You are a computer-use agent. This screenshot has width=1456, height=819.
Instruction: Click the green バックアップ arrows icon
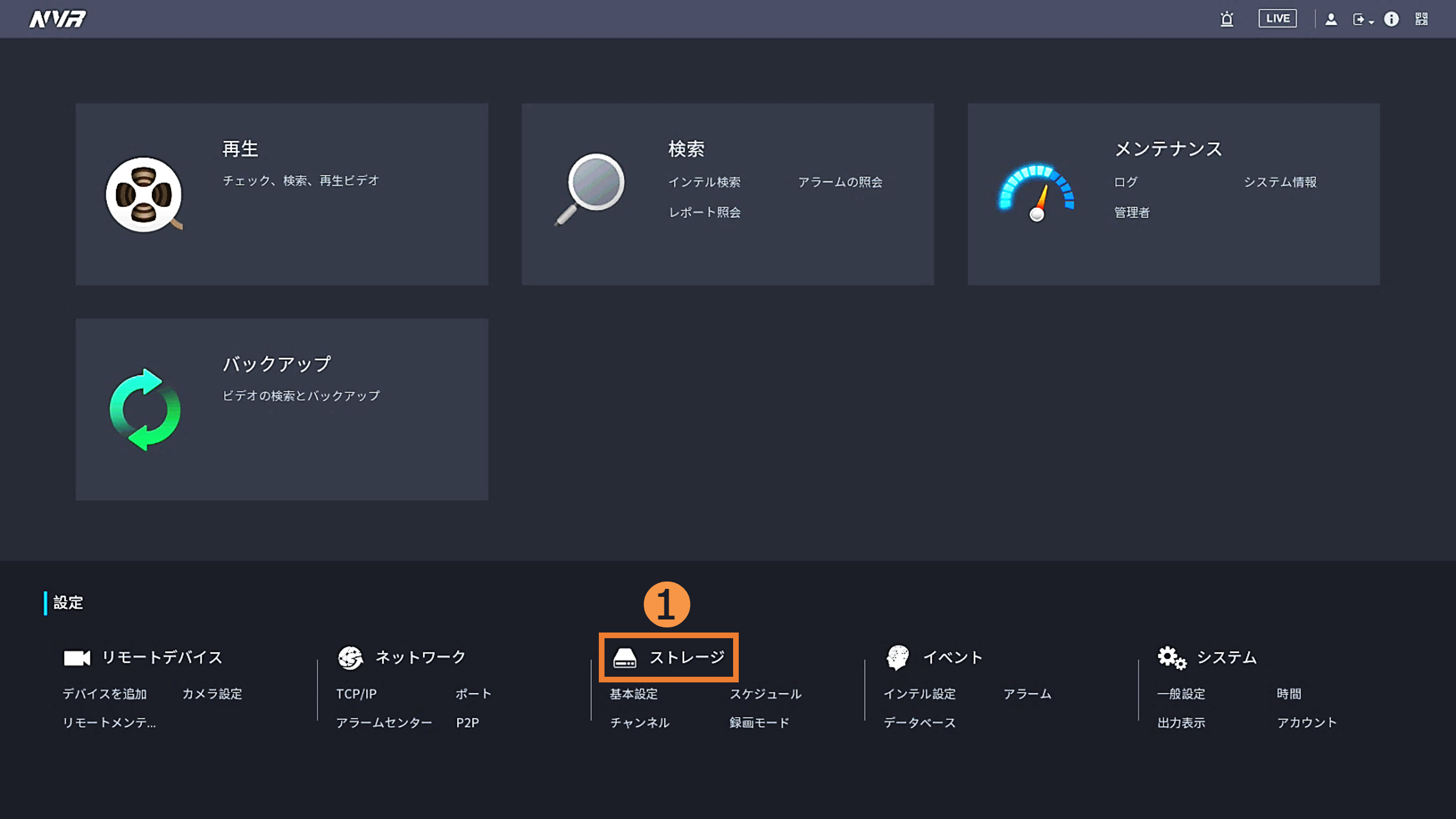(x=145, y=409)
